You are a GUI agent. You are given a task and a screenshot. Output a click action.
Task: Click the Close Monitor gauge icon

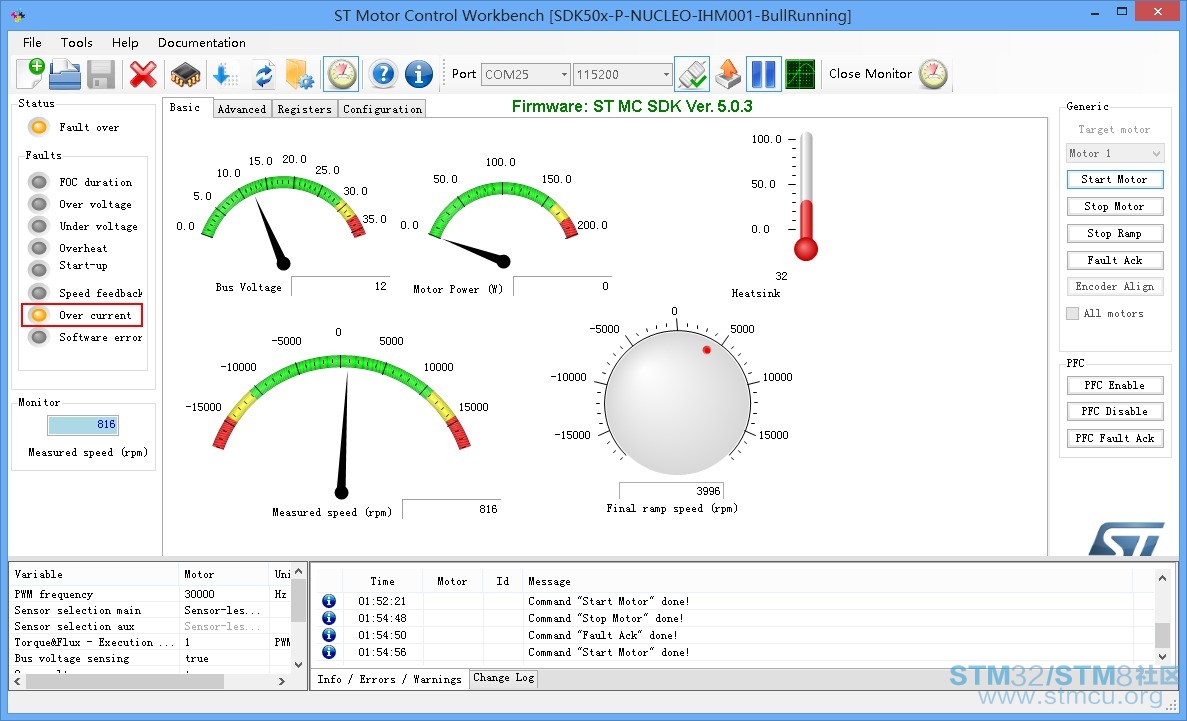tap(933, 74)
